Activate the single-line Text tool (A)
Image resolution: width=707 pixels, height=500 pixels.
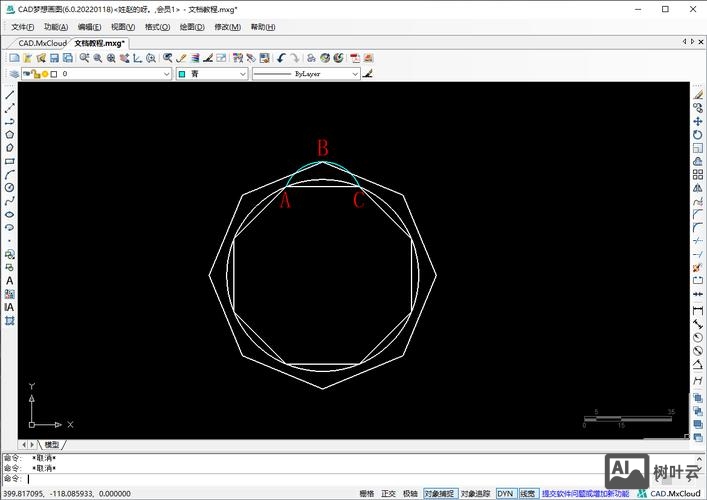click(10, 281)
